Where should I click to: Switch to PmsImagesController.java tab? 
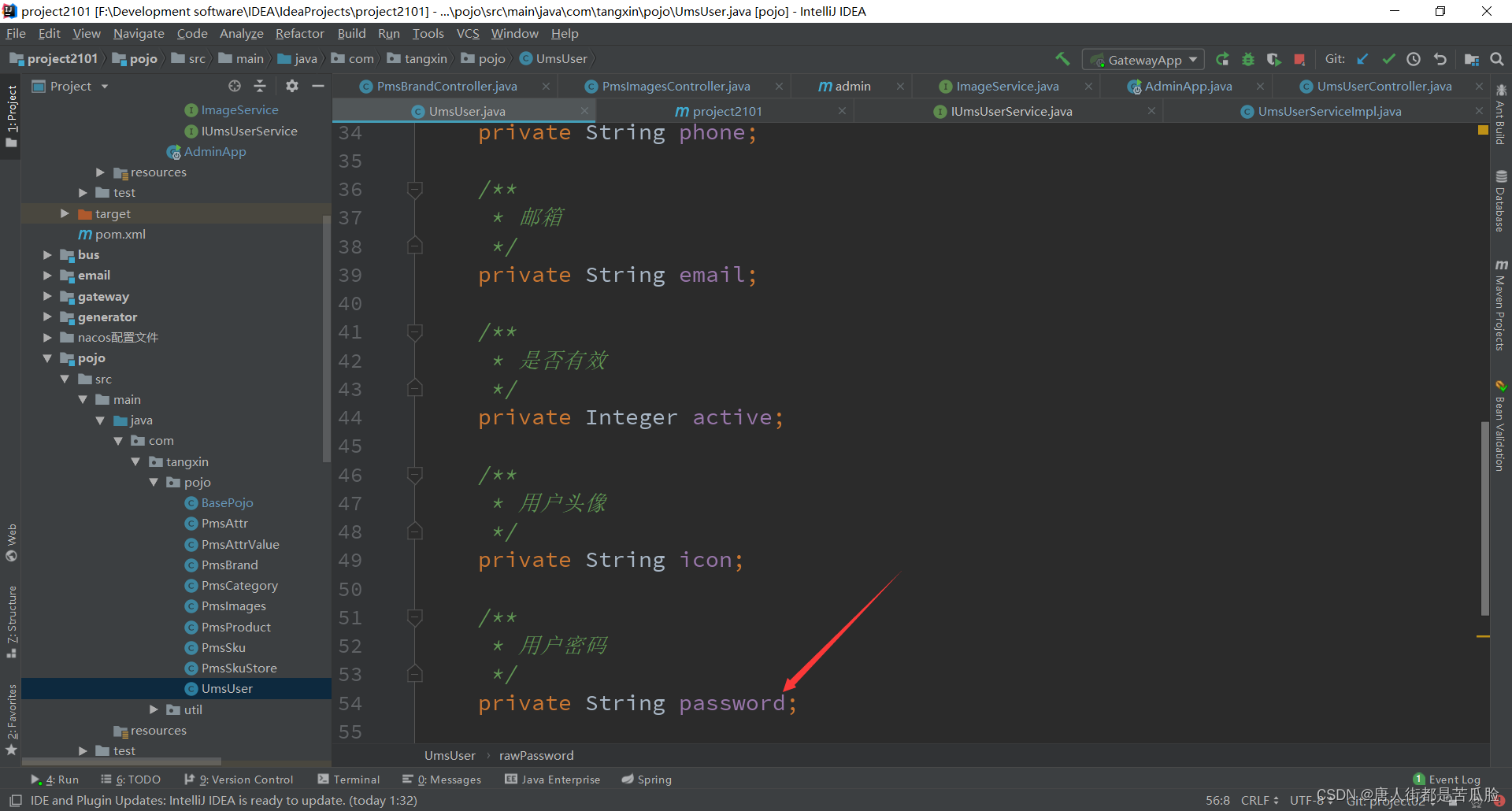point(676,87)
